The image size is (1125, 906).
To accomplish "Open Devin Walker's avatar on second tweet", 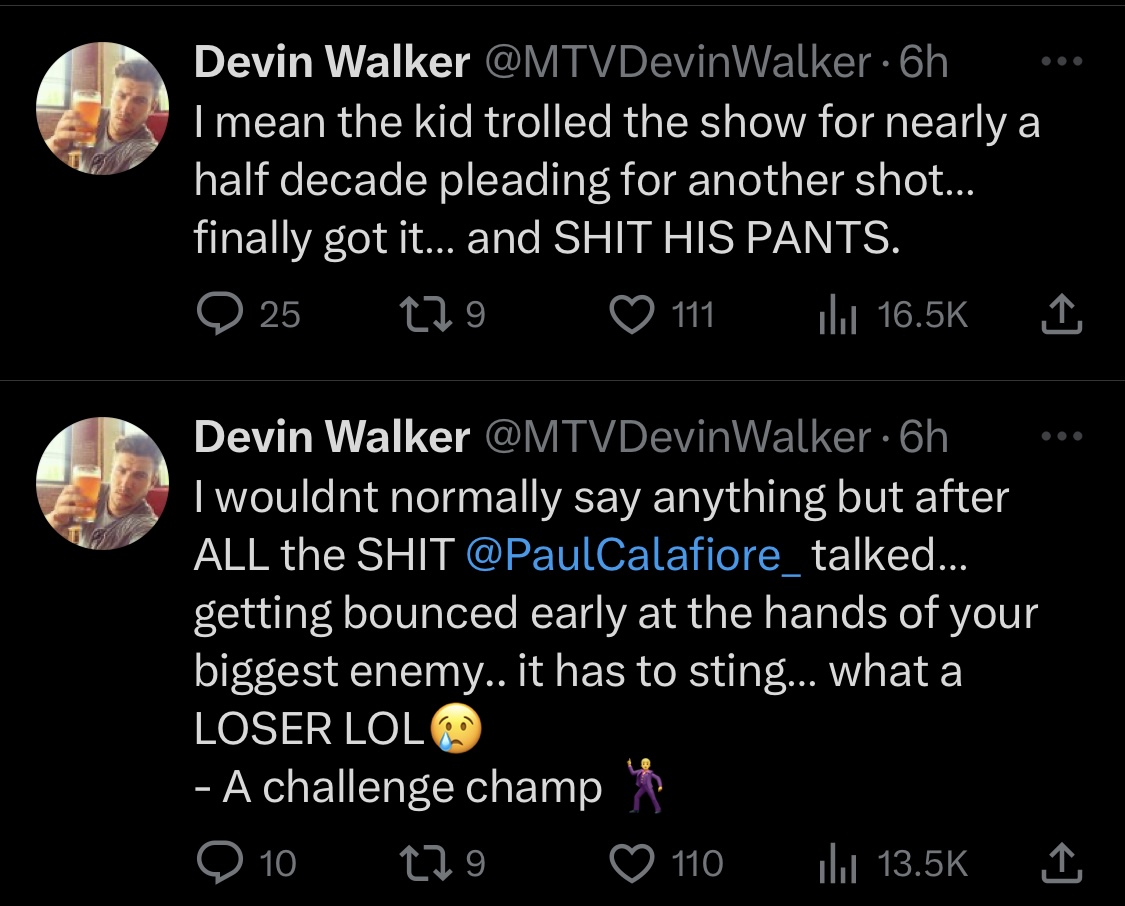I will [103, 483].
